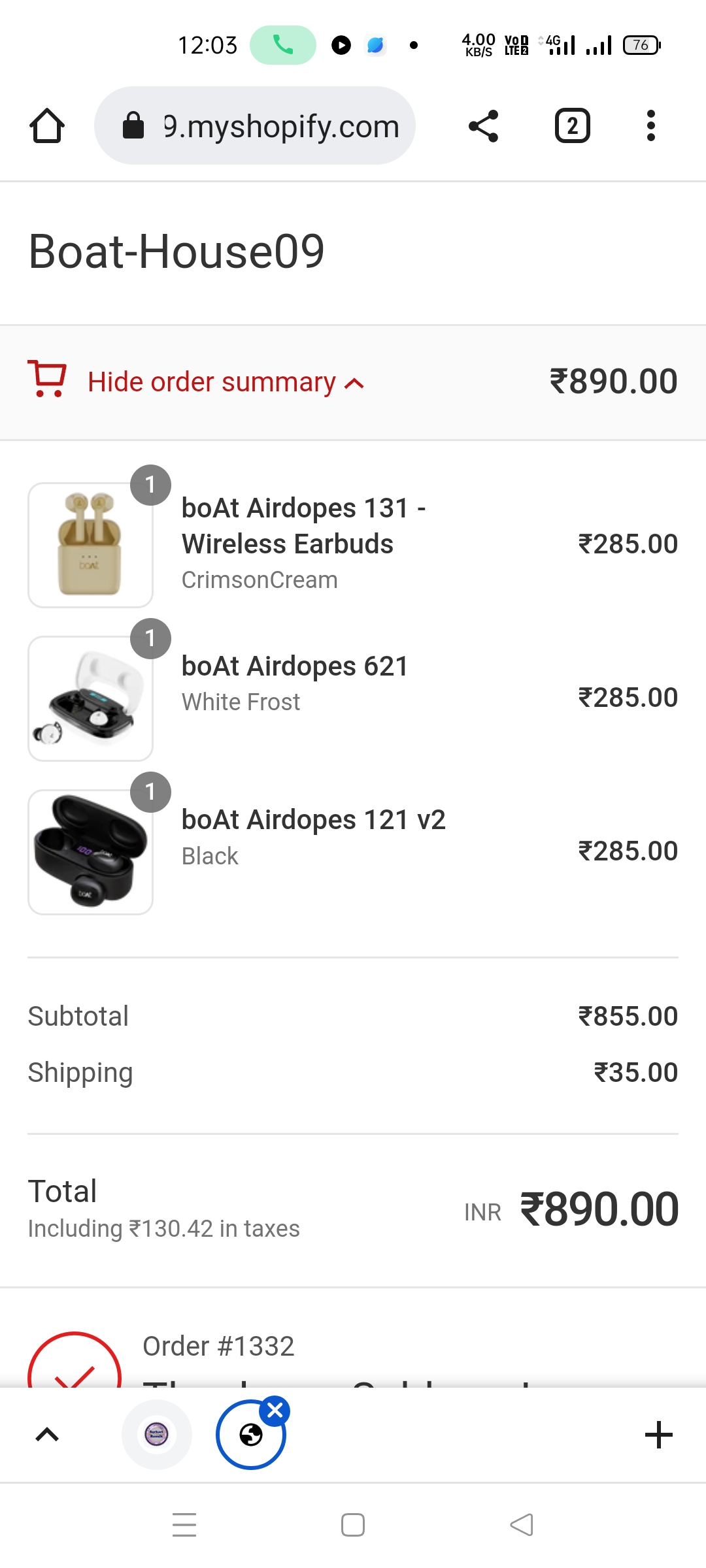Tap the green phone call indicator
Viewport: 706px width, 1568px height.
283,45
